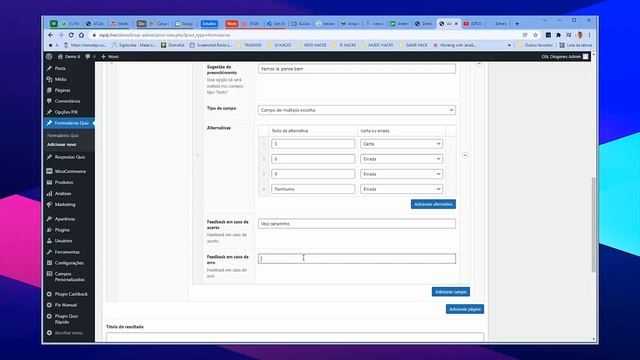This screenshot has width=640, height=360.
Task: Bookmark this page with the star icon
Action: pyautogui.click(x=536, y=35)
